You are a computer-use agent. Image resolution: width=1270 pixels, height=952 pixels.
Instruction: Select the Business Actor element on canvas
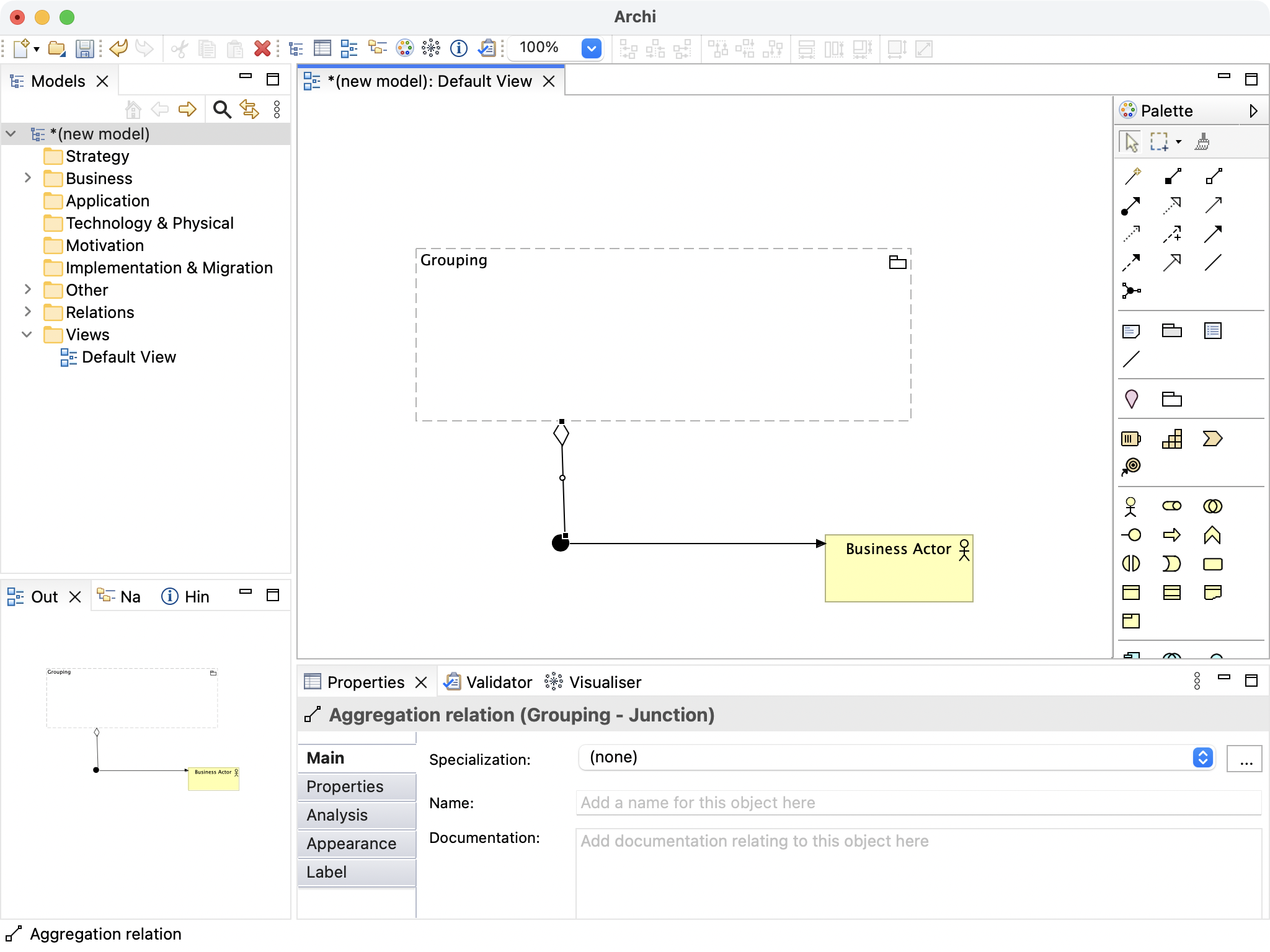[x=899, y=568]
